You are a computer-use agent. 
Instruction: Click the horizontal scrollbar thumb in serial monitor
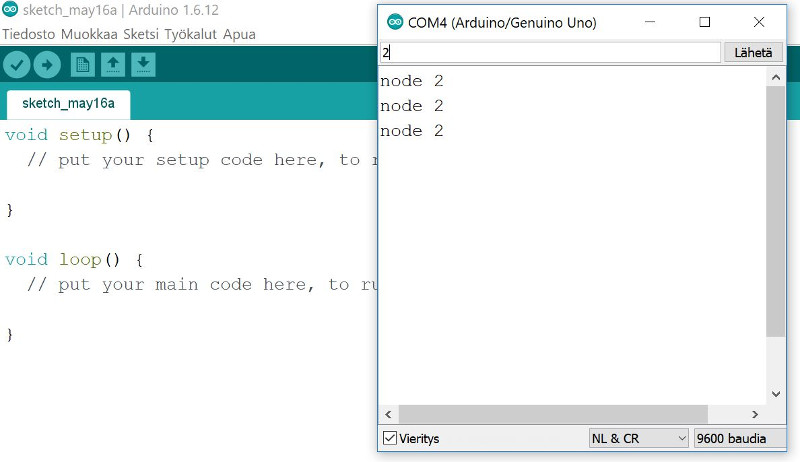click(x=553, y=415)
